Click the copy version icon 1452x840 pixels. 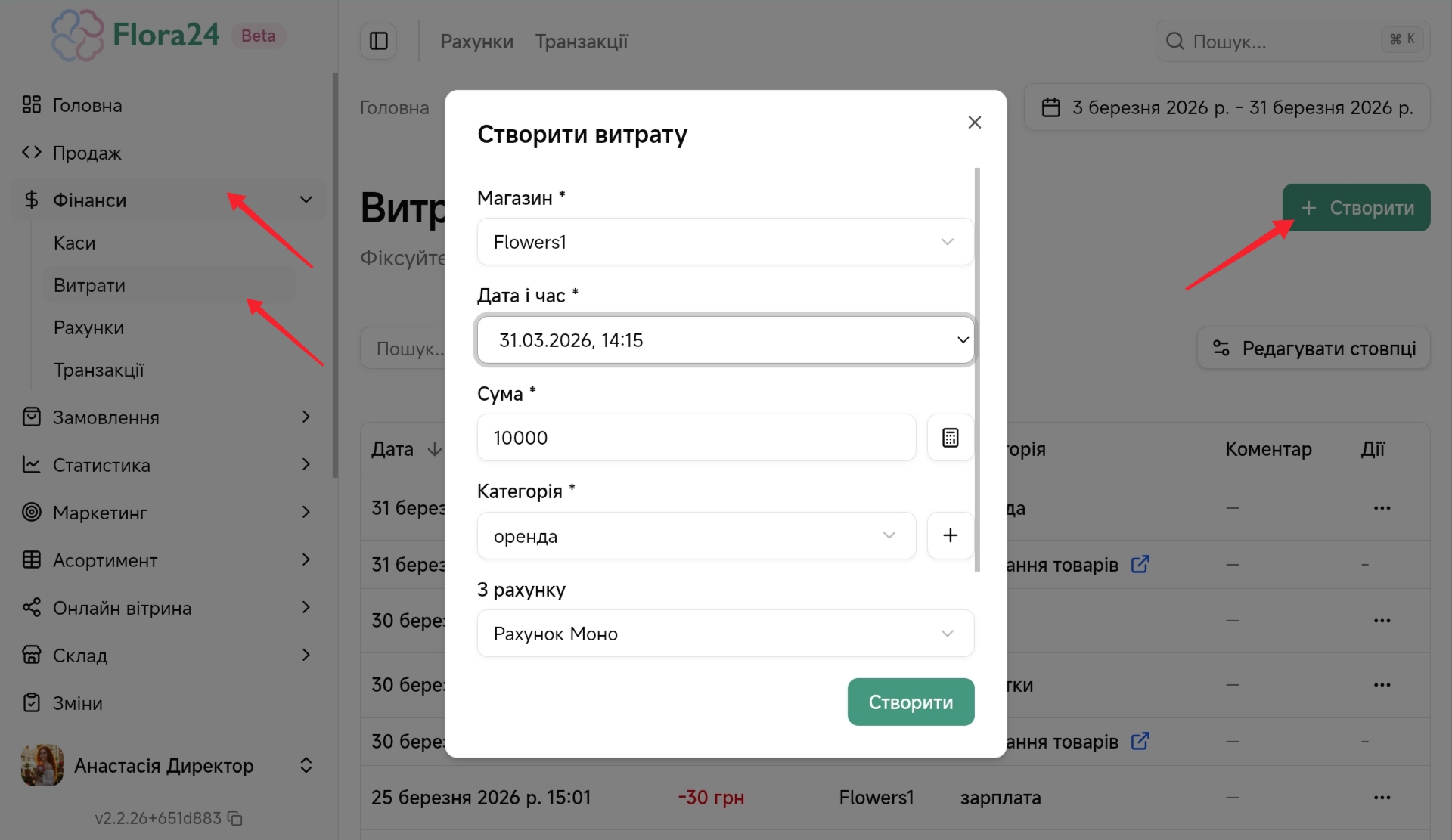pos(235,819)
